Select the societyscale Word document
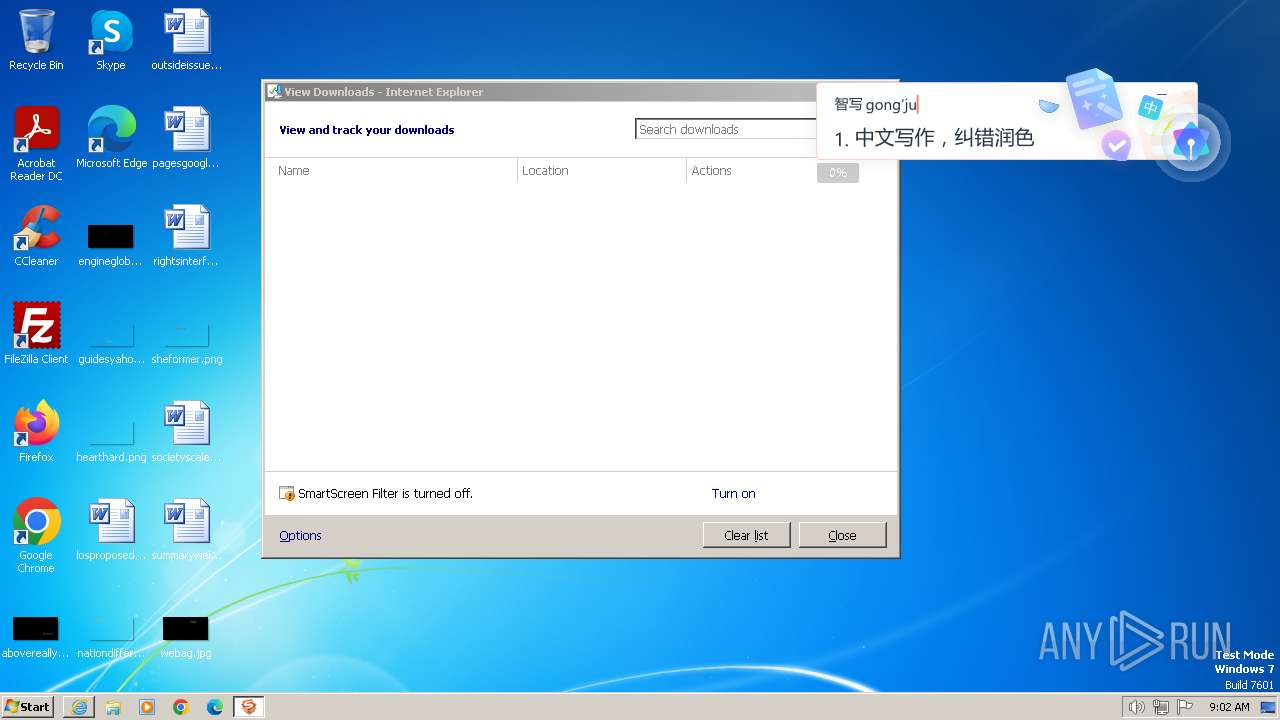The image size is (1280, 720). (187, 432)
